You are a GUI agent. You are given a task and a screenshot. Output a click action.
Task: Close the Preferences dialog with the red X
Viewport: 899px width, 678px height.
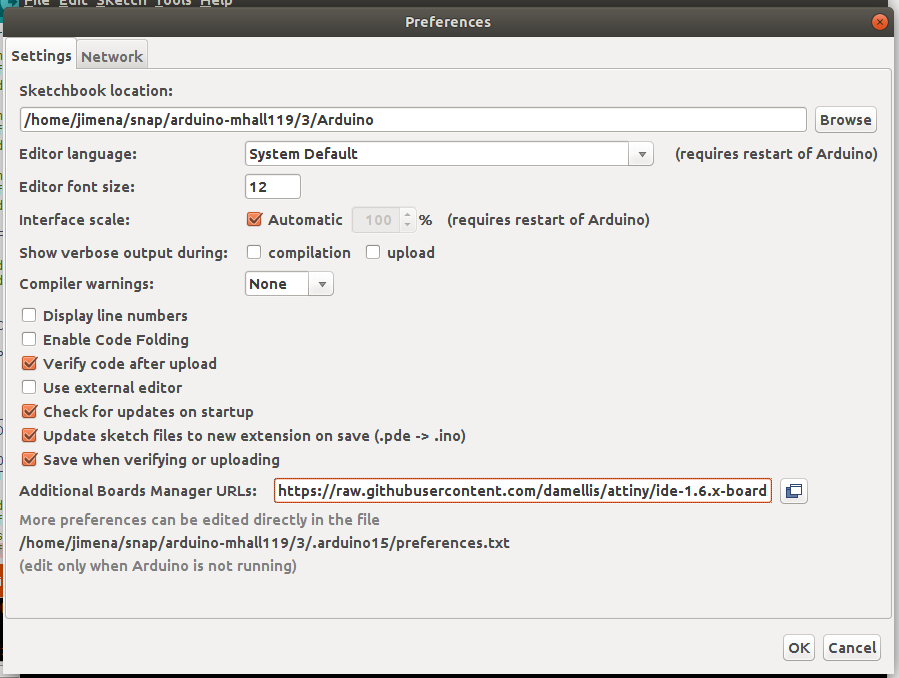point(880,22)
